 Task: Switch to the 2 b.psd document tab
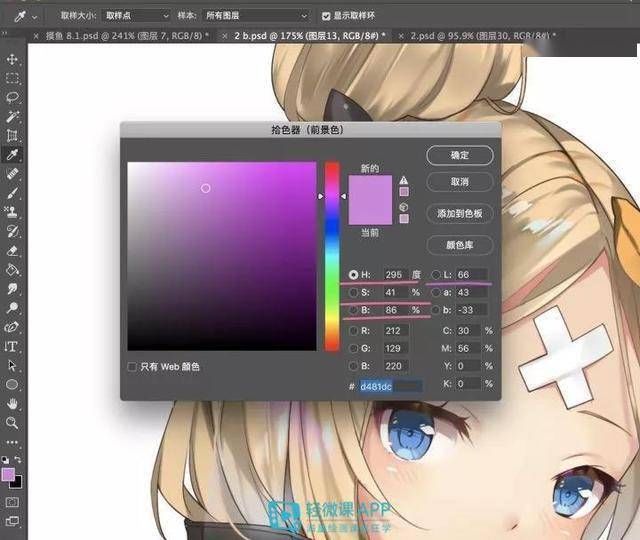click(x=310, y=36)
